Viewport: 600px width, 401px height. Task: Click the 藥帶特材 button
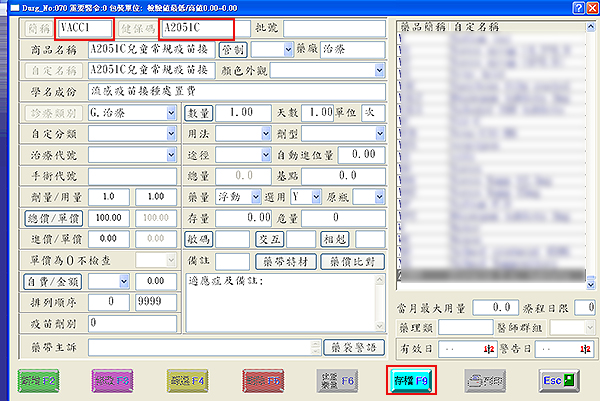point(288,260)
